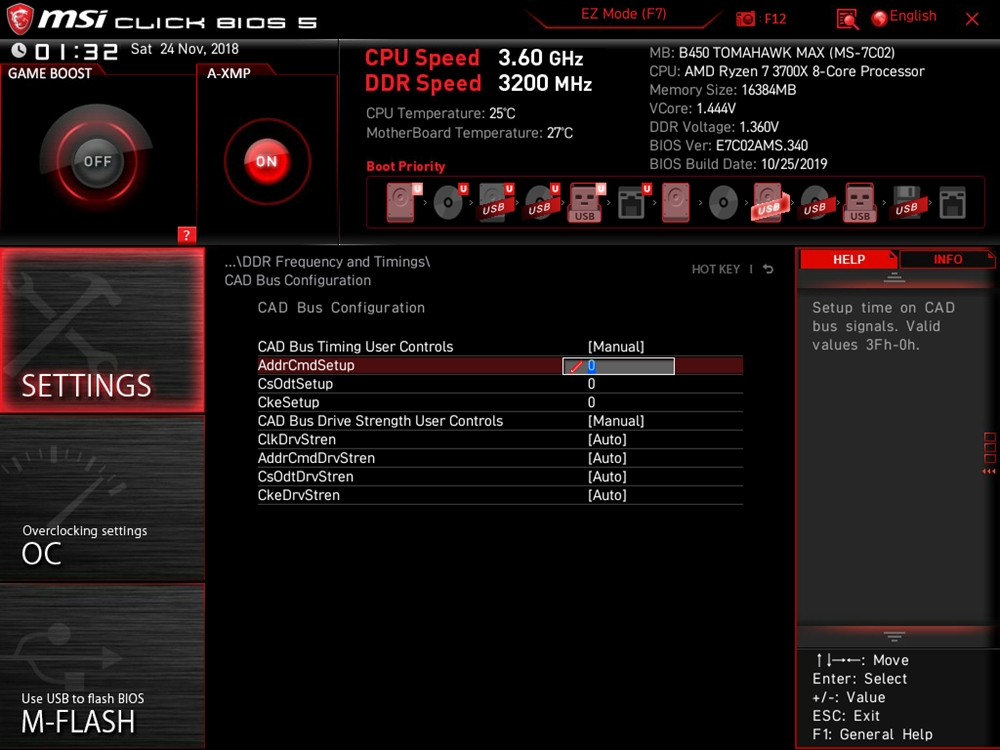Open ClkDrvStren [Auto] dropdown

point(607,439)
